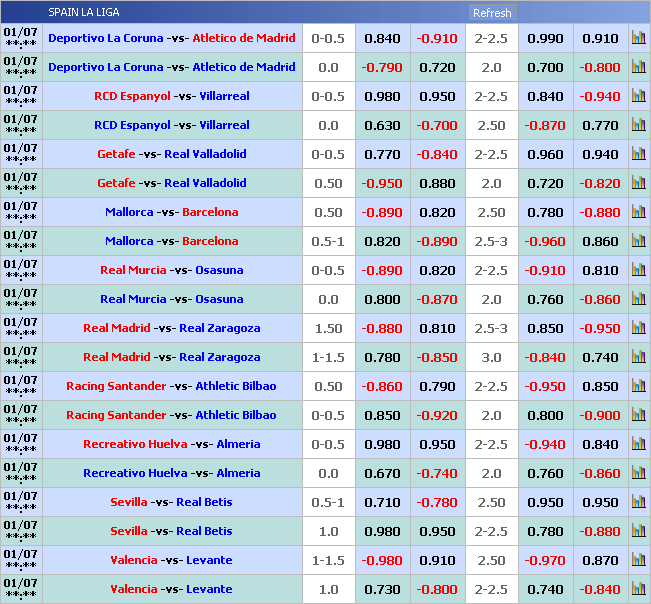
Task: Open chart icon for Racing Santander 0.50 handicap row
Action: [638, 386]
